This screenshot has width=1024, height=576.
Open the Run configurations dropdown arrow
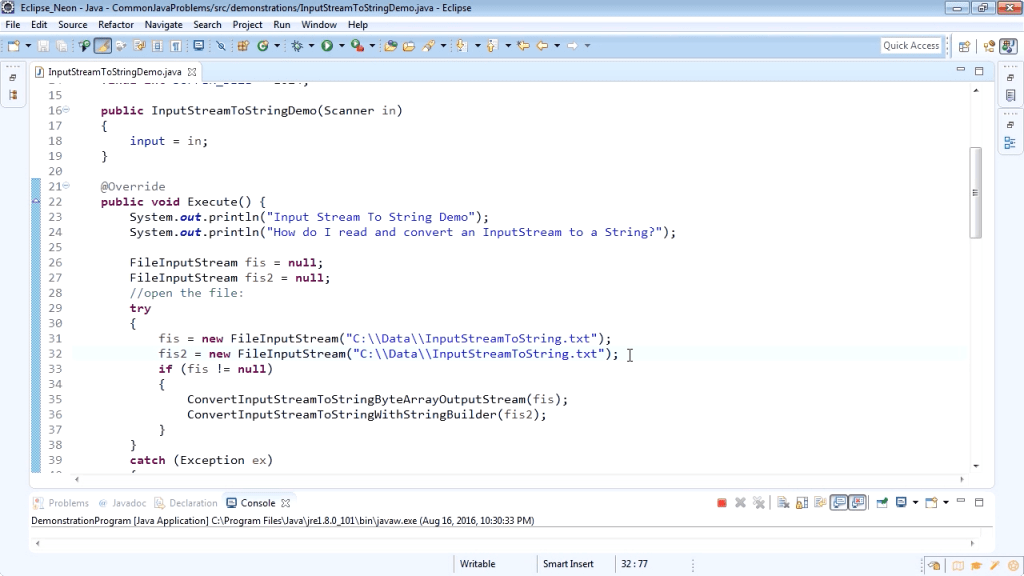341,46
